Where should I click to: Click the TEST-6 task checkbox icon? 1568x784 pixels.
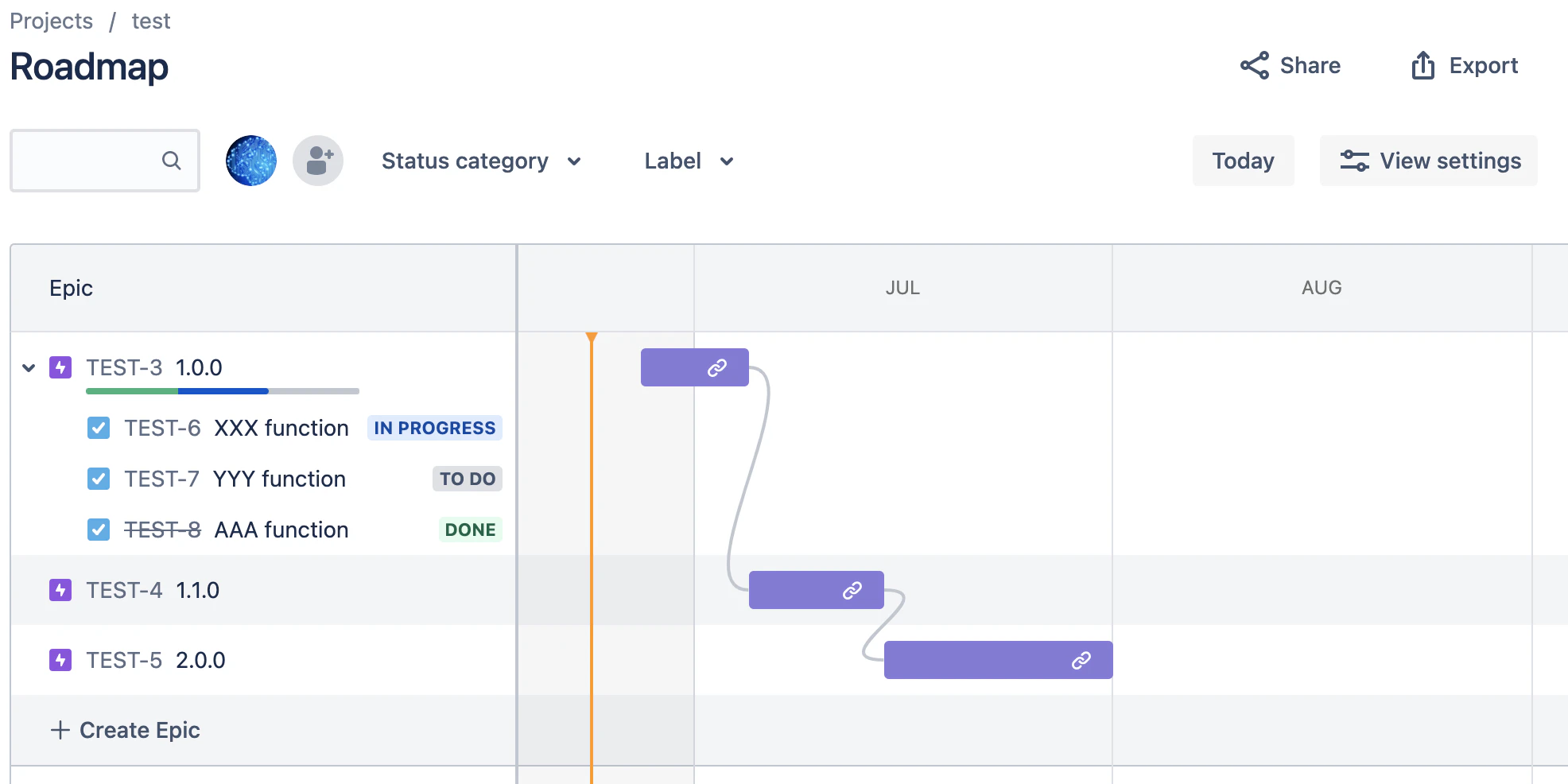(x=99, y=428)
